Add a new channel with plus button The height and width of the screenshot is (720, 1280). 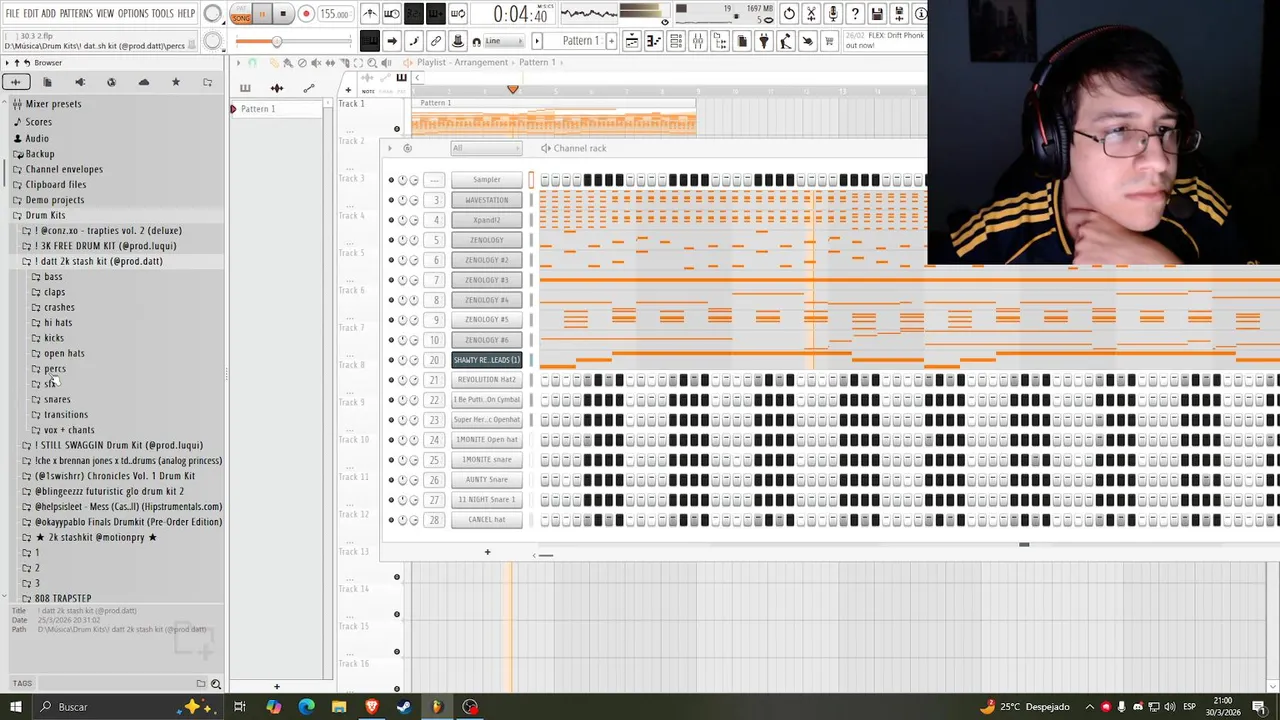click(x=487, y=552)
